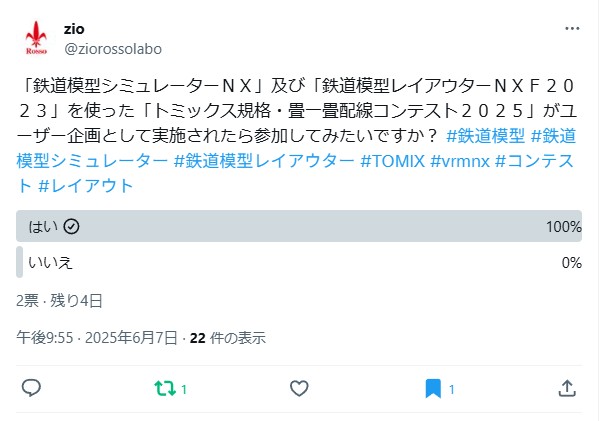Open the share upload icon
The height and width of the screenshot is (421, 600).
pyautogui.click(x=567, y=388)
